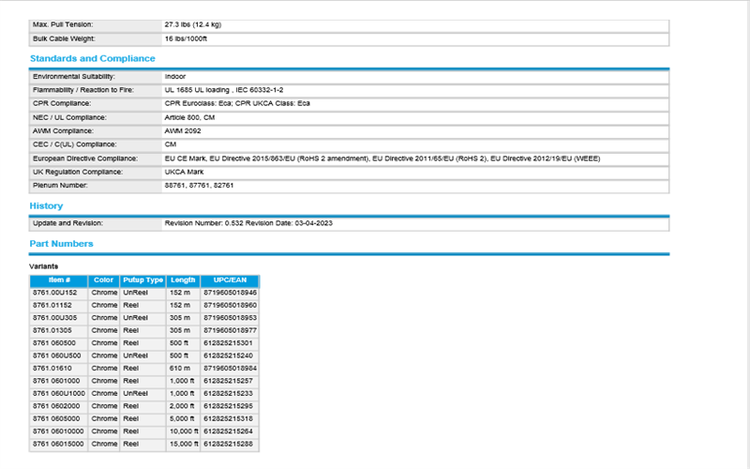
Task: Click the 15,000 ft length cell
Action: pyautogui.click(x=183, y=442)
